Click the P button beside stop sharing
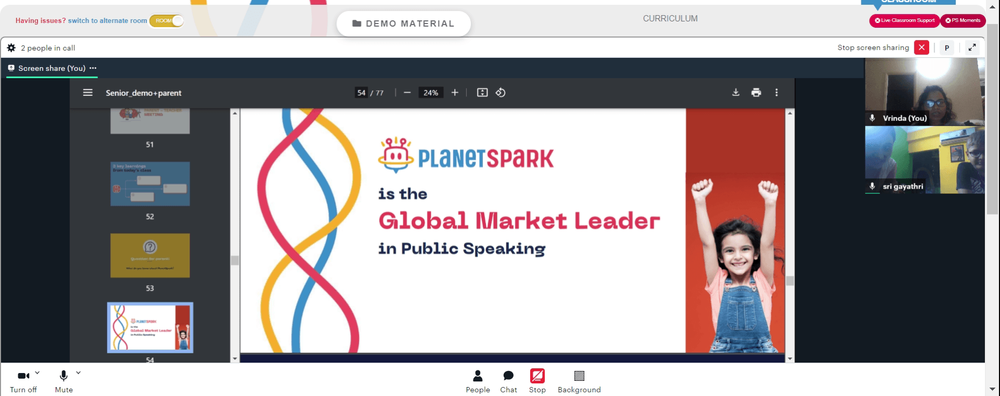The height and width of the screenshot is (396, 1000). [x=947, y=48]
